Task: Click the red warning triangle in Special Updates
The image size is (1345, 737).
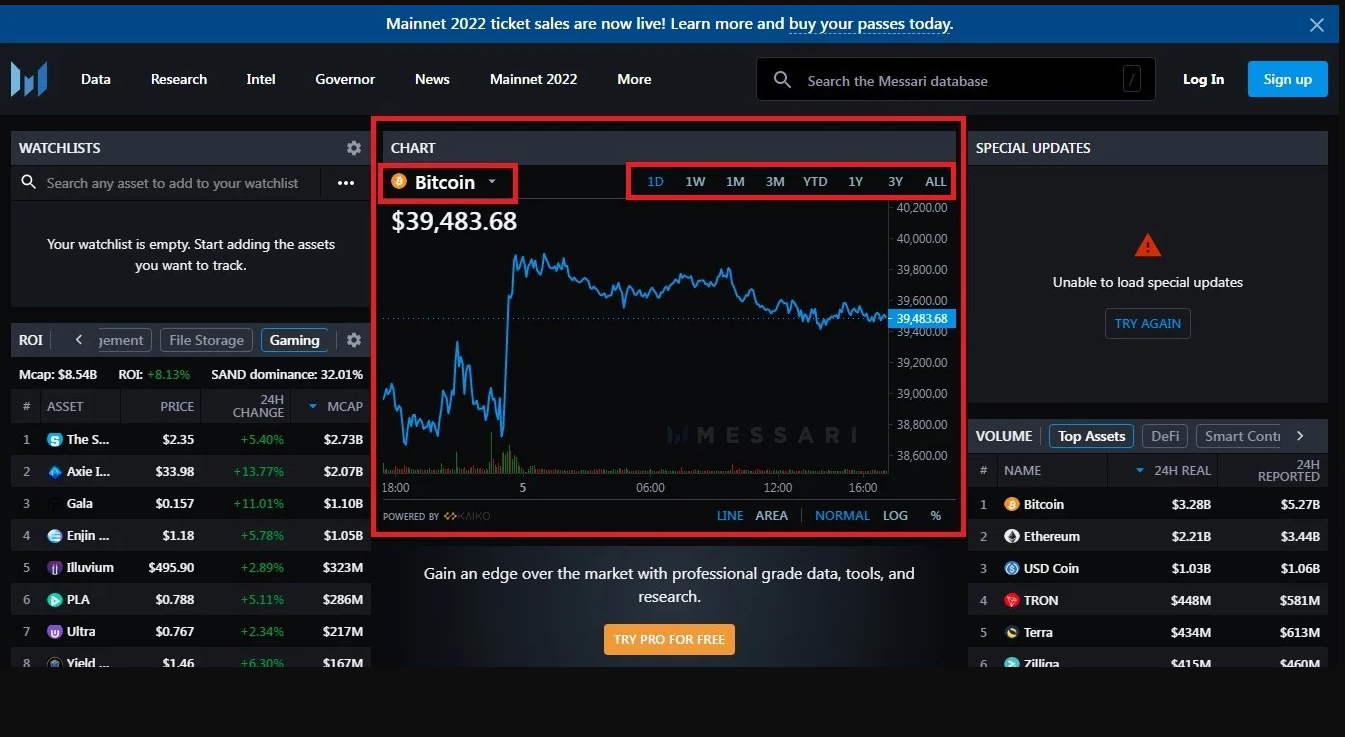Action: [1148, 245]
